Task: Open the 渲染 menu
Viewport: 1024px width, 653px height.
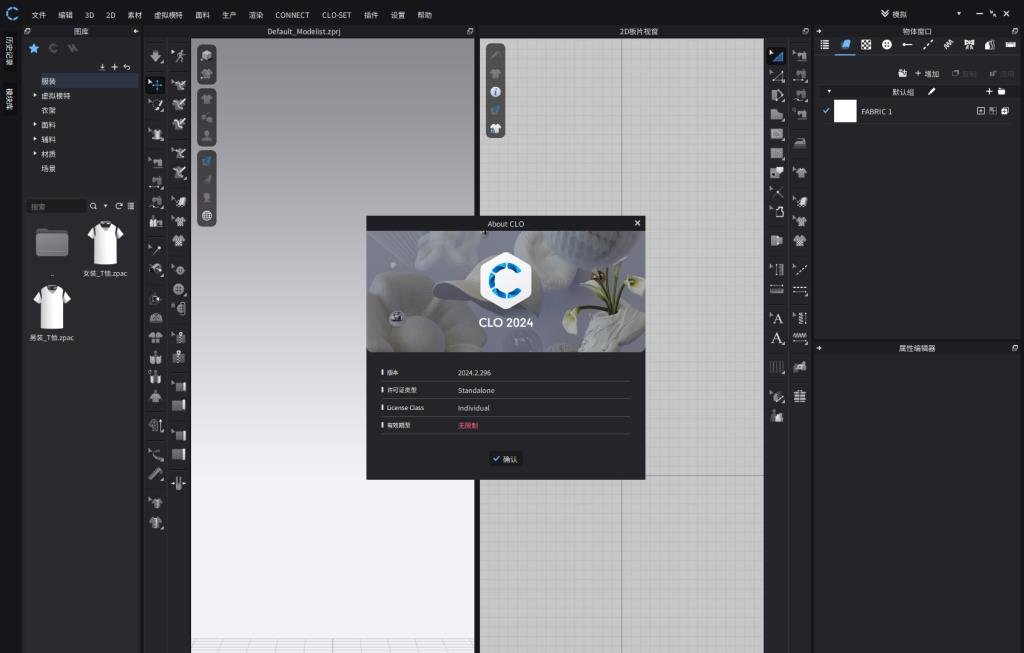Action: [x=256, y=15]
